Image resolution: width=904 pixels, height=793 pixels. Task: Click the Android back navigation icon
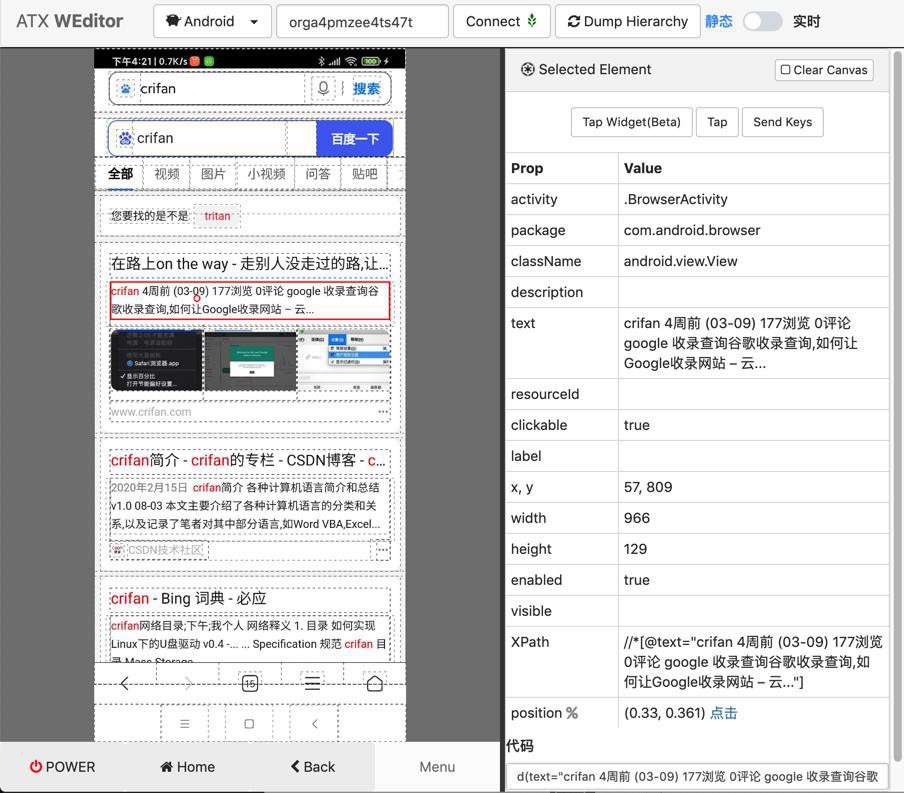[x=314, y=724]
